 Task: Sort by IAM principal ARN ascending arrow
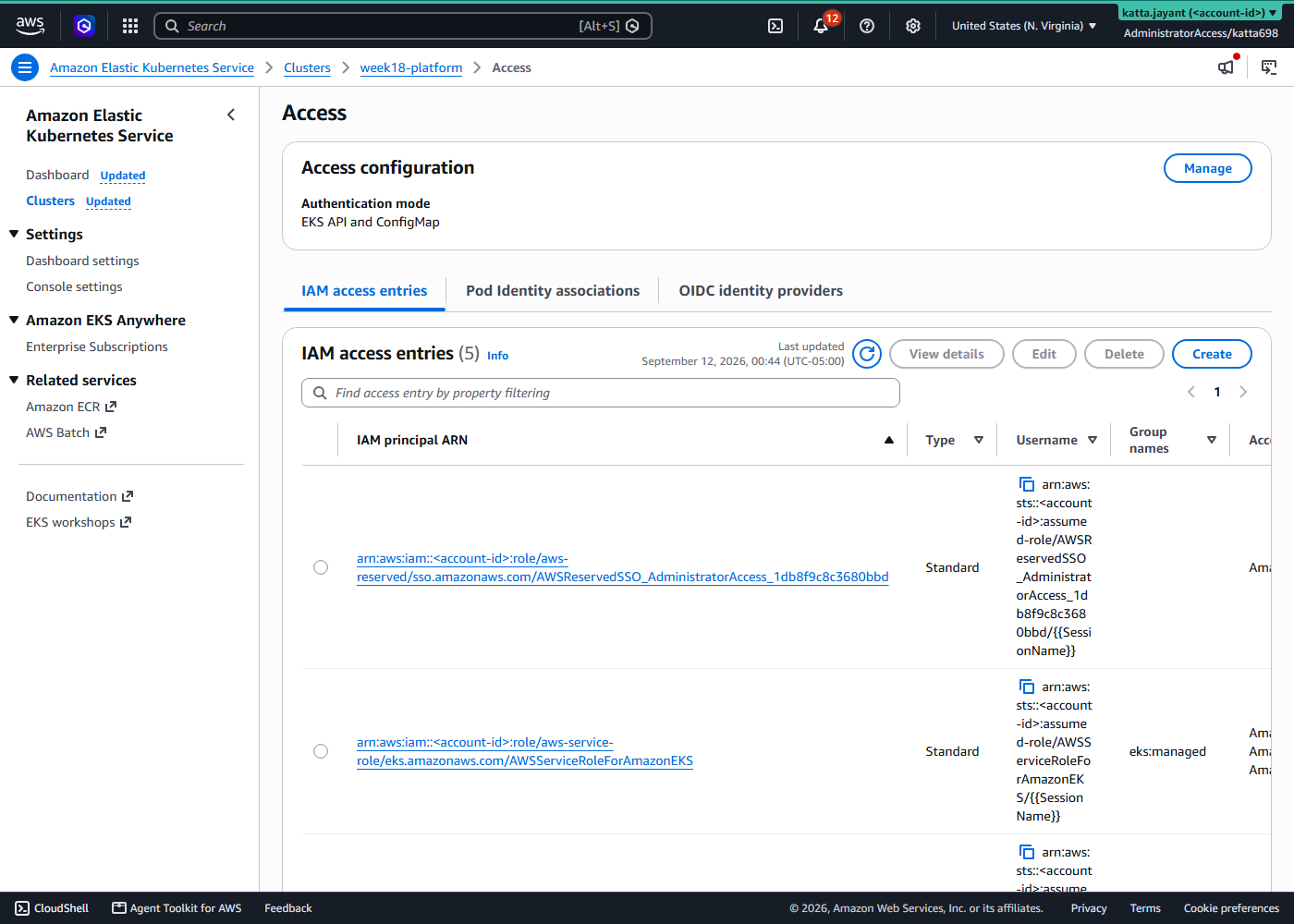889,440
